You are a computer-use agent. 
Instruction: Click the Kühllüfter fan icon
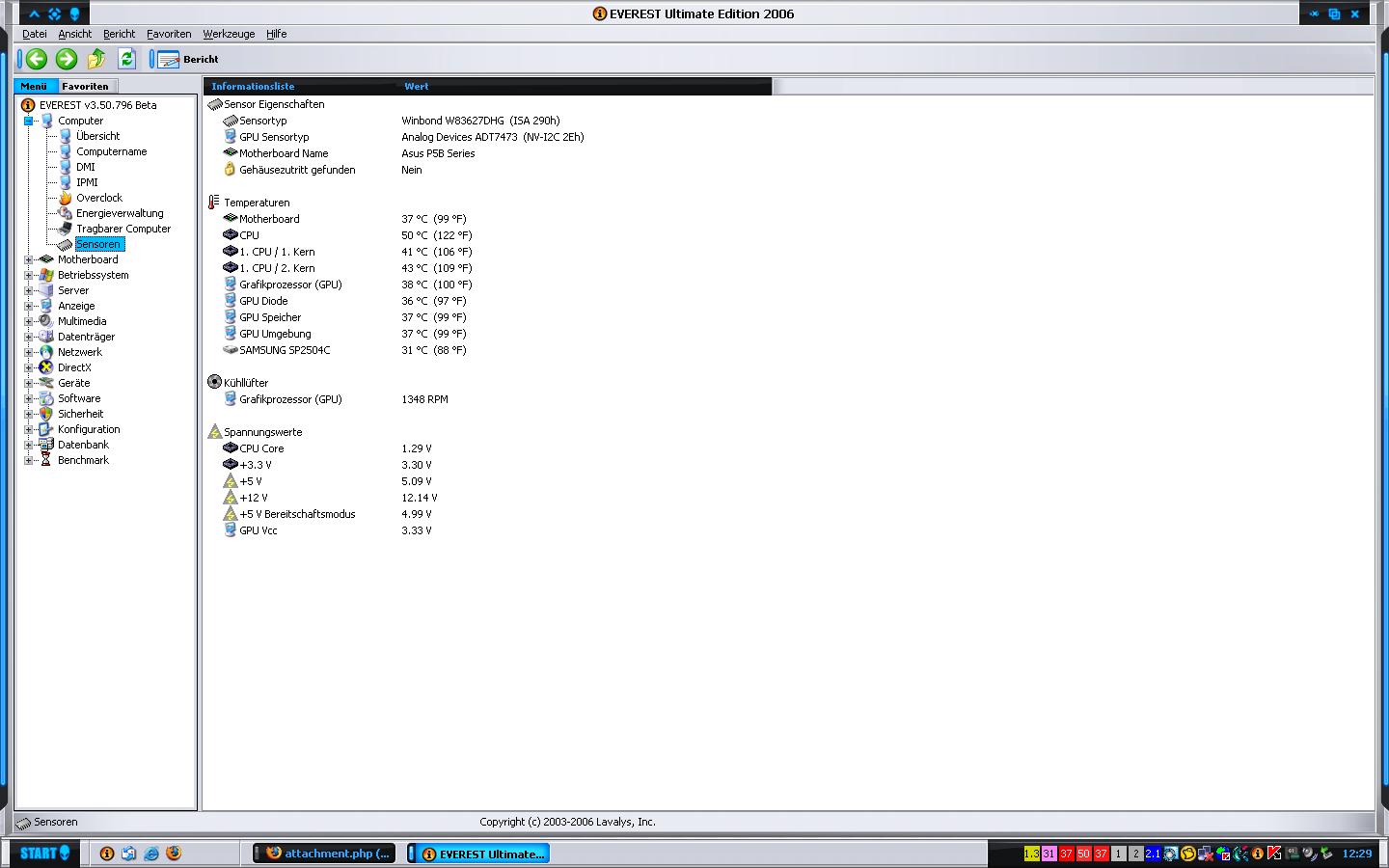tap(214, 382)
